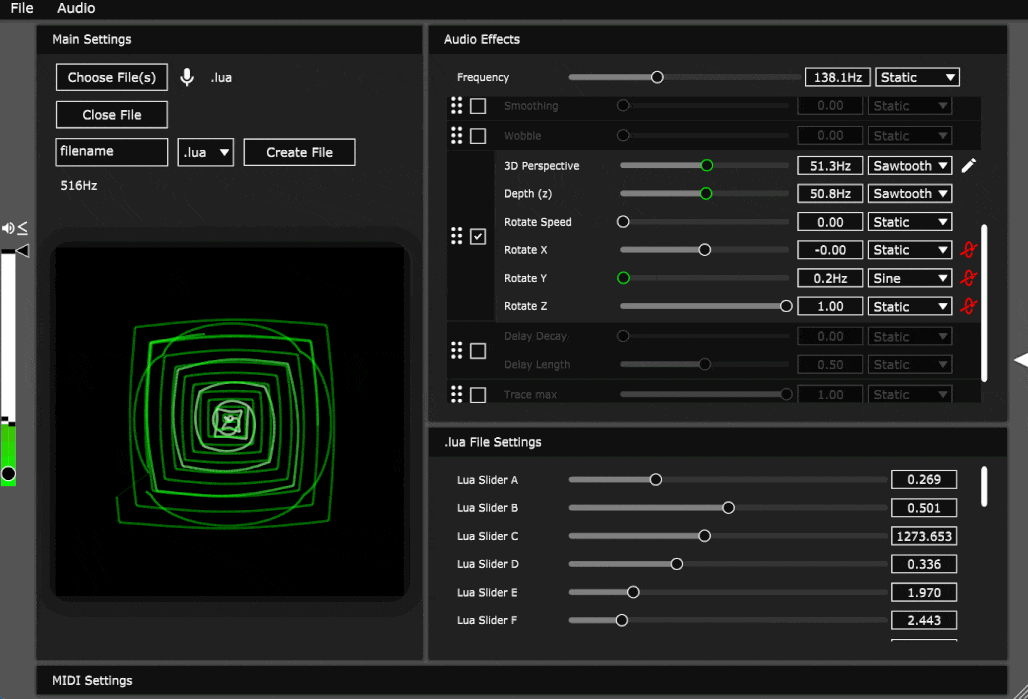1028x699 pixels.
Task: Click the volume speaker icon
Action: click(9, 228)
